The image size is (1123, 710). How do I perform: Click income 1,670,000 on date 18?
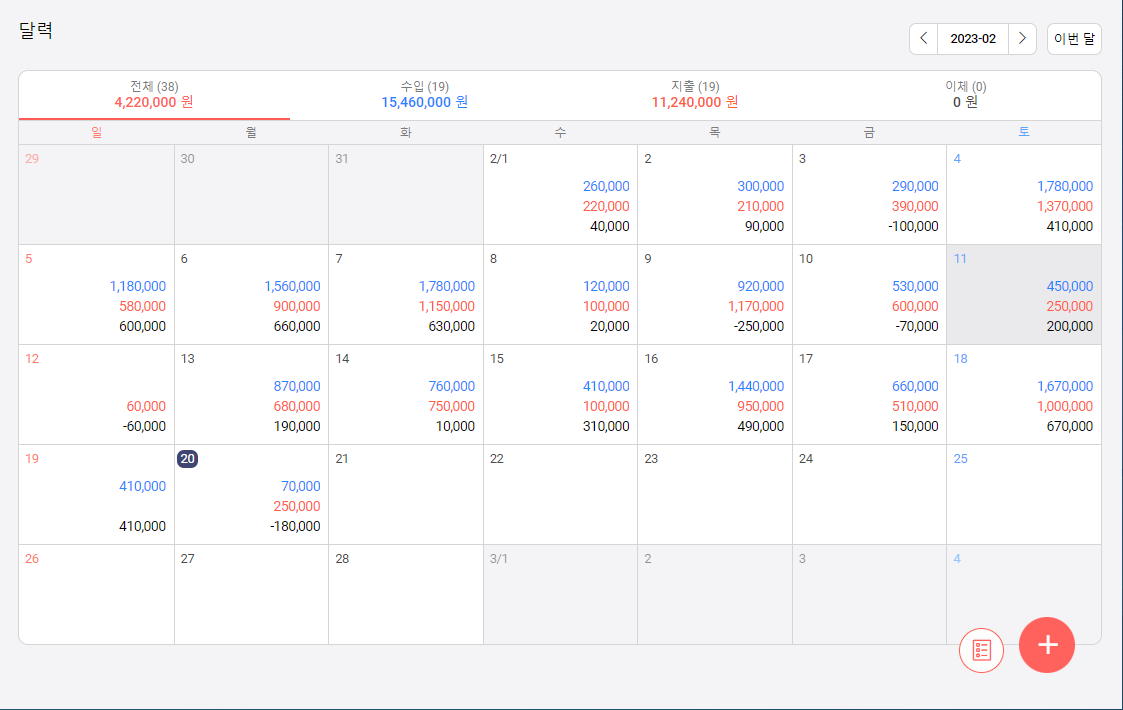1065,386
